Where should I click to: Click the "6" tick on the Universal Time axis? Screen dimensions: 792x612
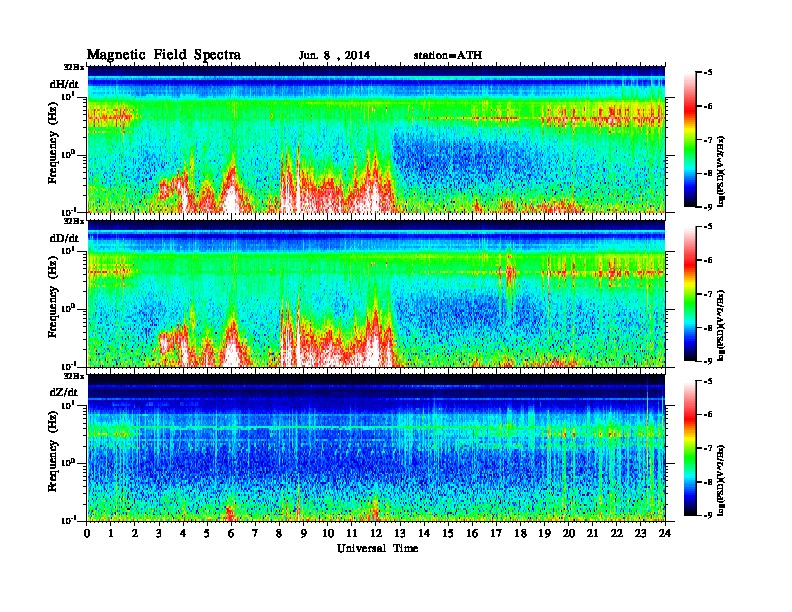pyautogui.click(x=231, y=533)
